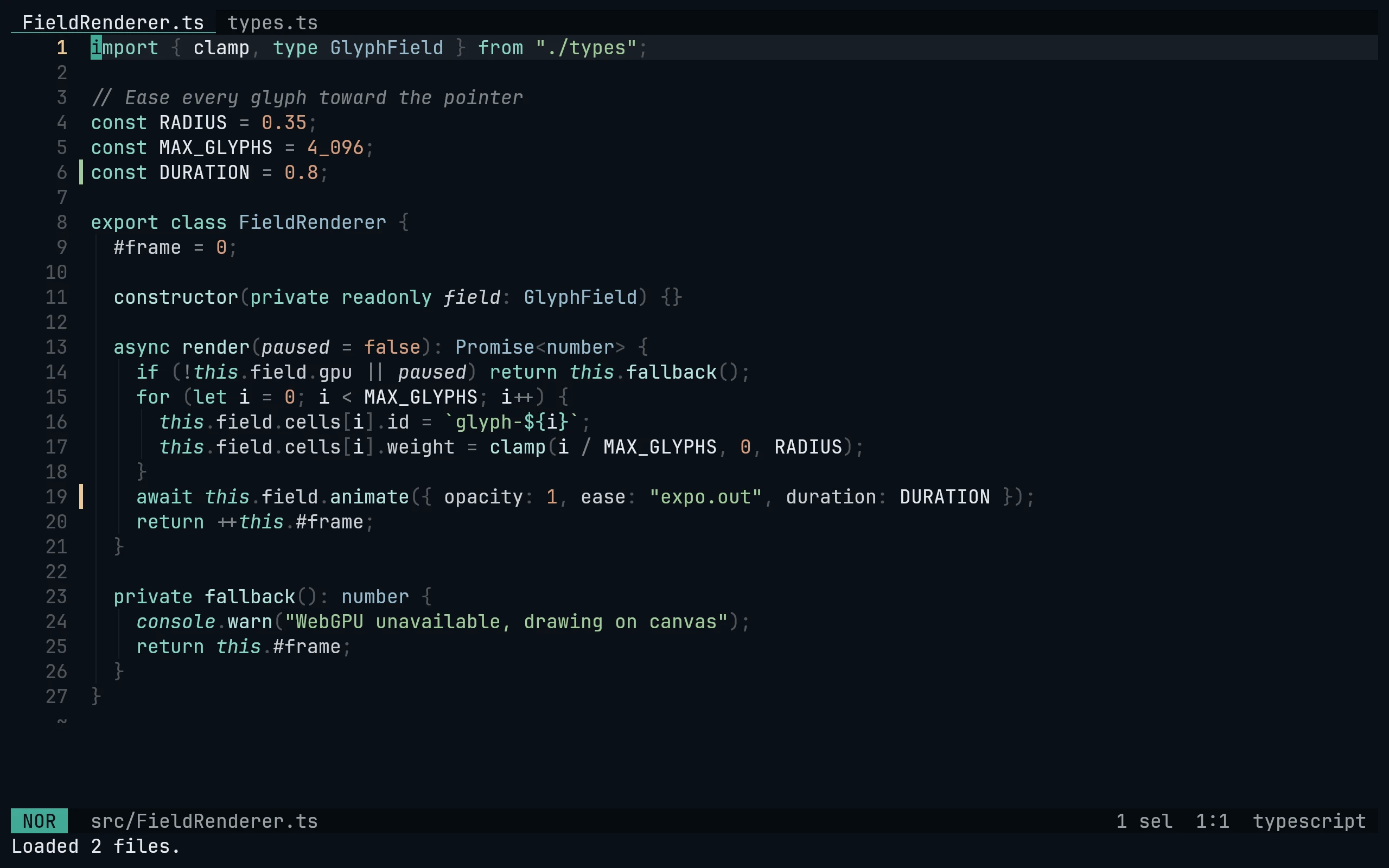Viewport: 1389px width, 868px height.
Task: Click the constructor keyword
Action: (176, 297)
